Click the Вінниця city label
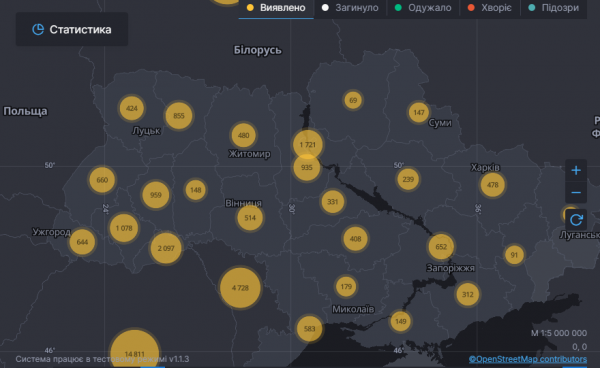Viewport: 600px width, 368px height. click(244, 203)
